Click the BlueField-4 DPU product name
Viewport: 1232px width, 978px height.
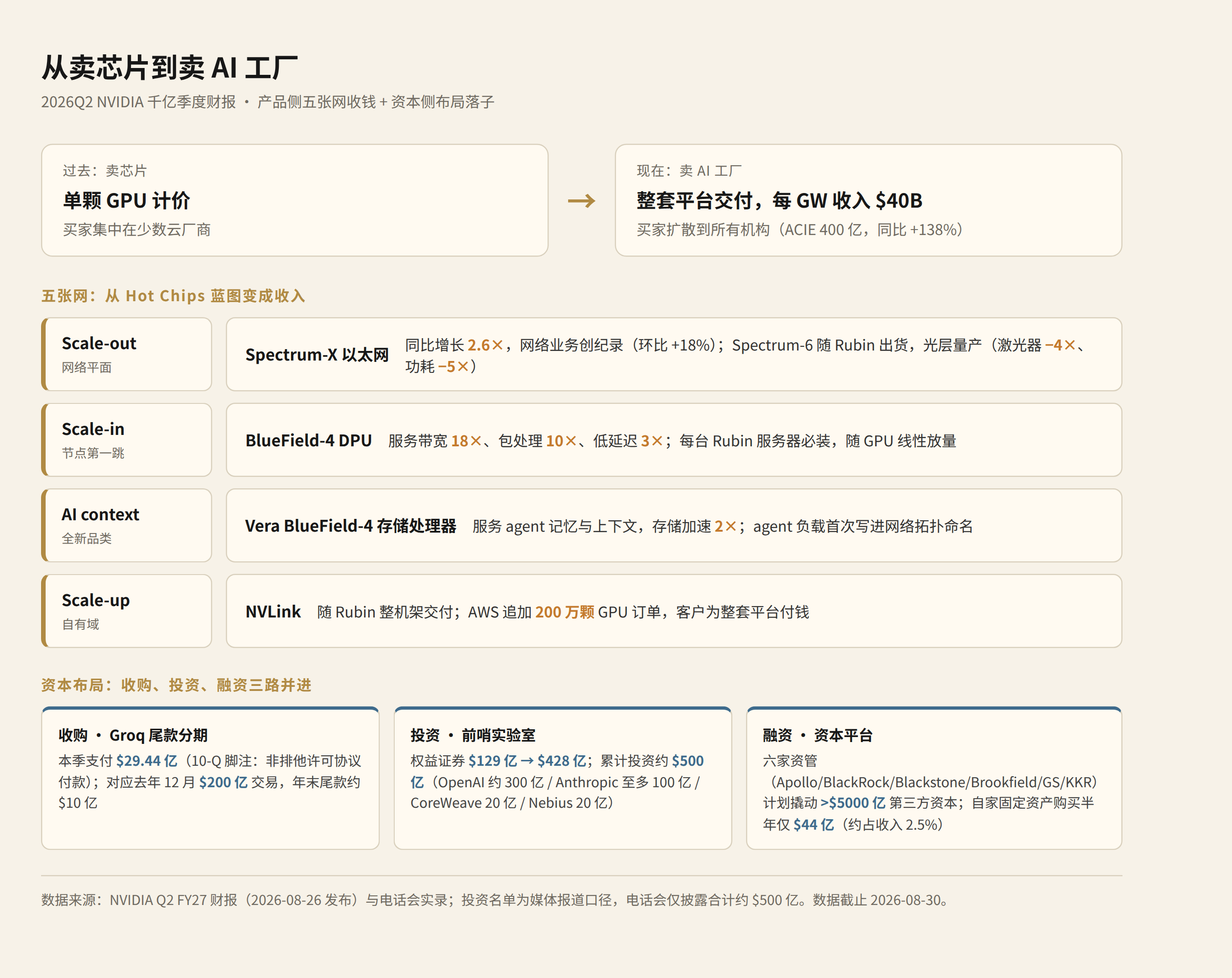[308, 441]
